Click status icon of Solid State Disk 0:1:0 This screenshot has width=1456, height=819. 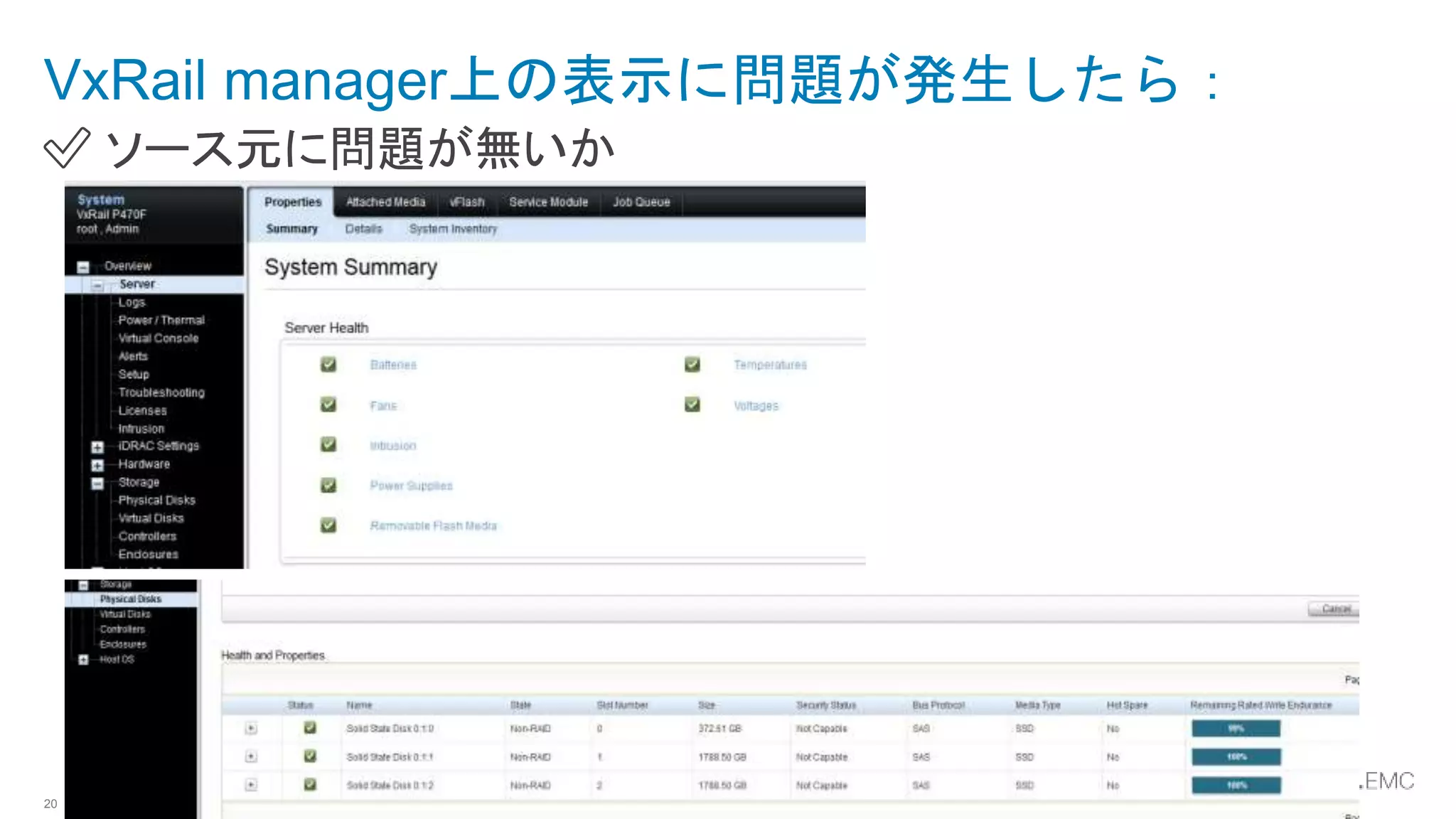pos(310,727)
